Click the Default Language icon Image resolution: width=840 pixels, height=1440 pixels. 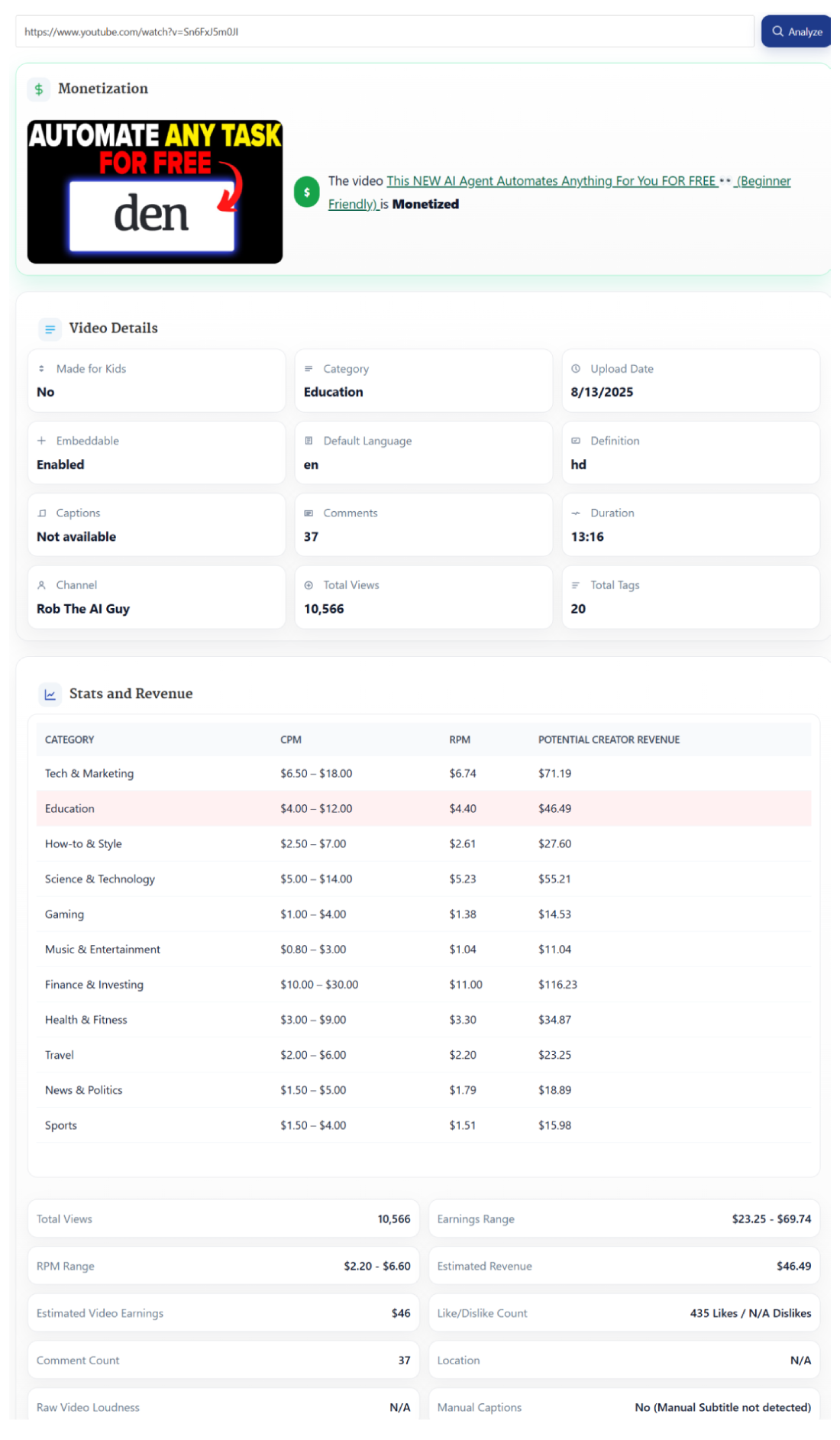(309, 441)
